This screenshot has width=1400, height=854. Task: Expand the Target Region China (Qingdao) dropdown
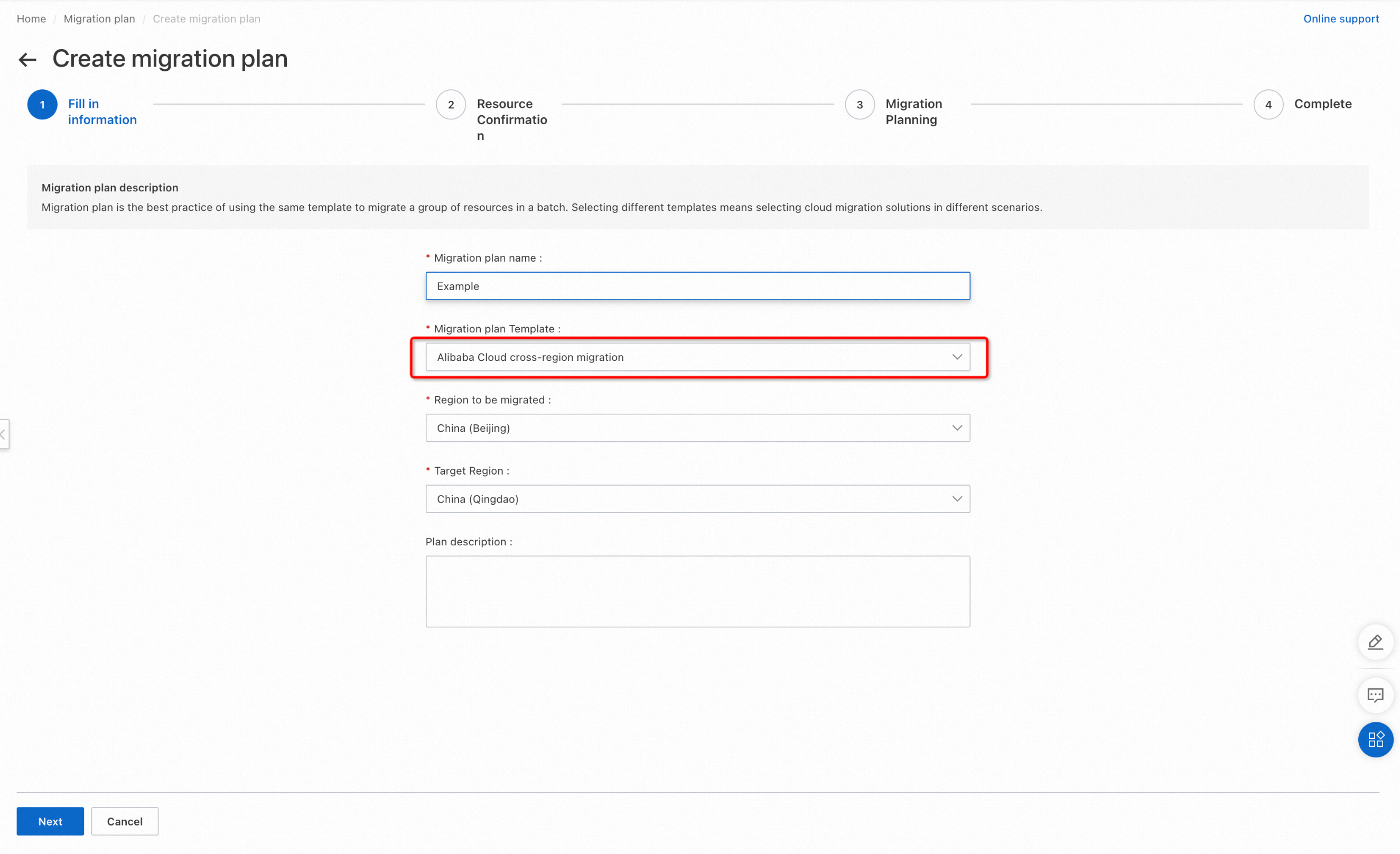697,499
